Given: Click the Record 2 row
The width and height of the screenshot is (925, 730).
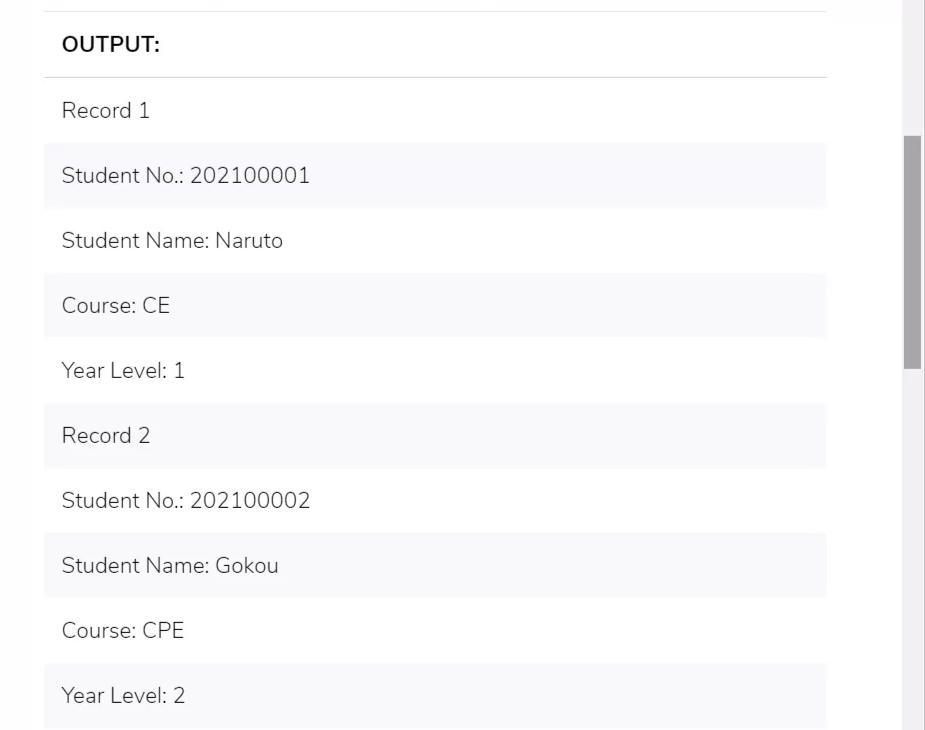Looking at the screenshot, I should coord(435,436).
